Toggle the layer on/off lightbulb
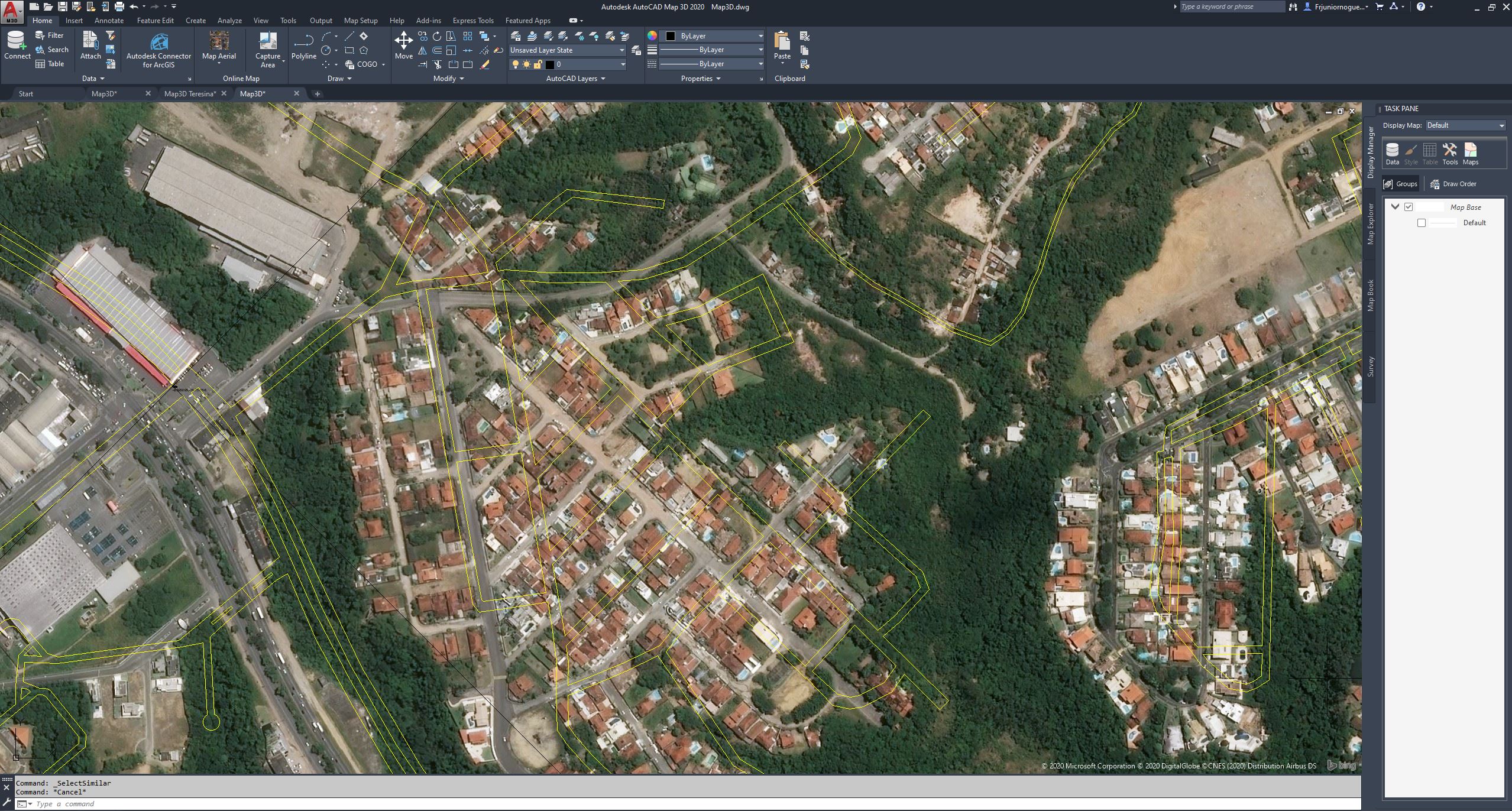Viewport: 1512px width, 811px height. [x=514, y=64]
